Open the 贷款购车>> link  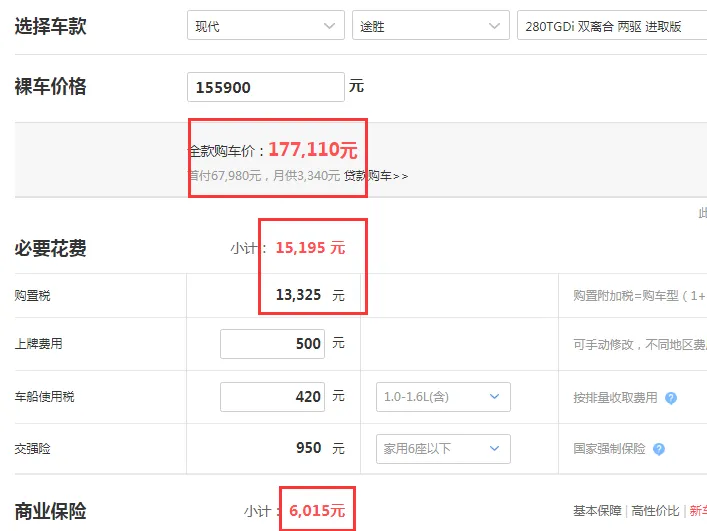(376, 176)
